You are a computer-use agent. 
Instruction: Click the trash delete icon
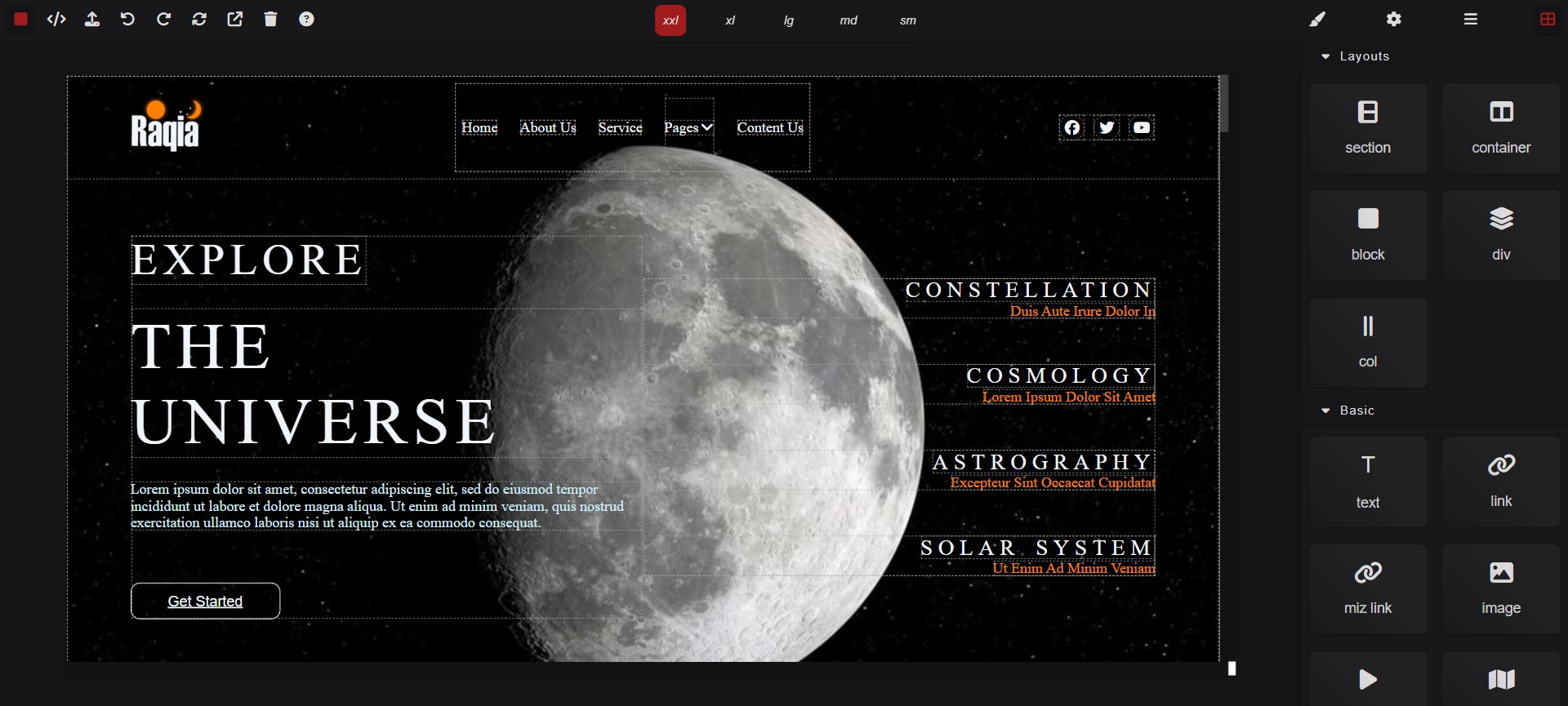coord(271,20)
